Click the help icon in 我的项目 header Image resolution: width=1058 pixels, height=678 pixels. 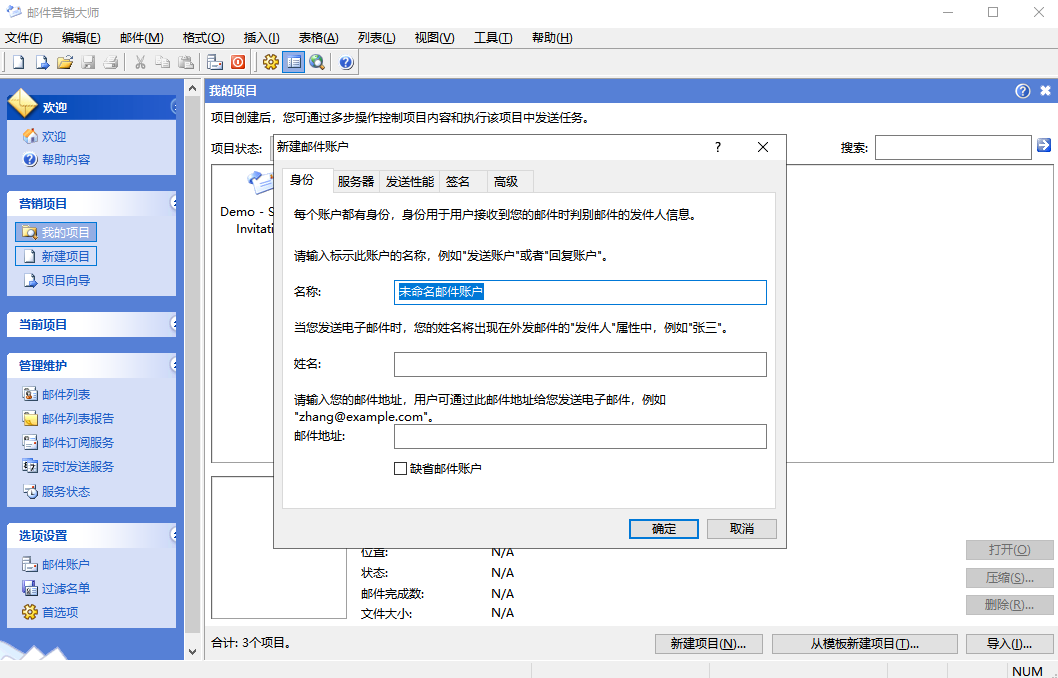pyautogui.click(x=1023, y=90)
